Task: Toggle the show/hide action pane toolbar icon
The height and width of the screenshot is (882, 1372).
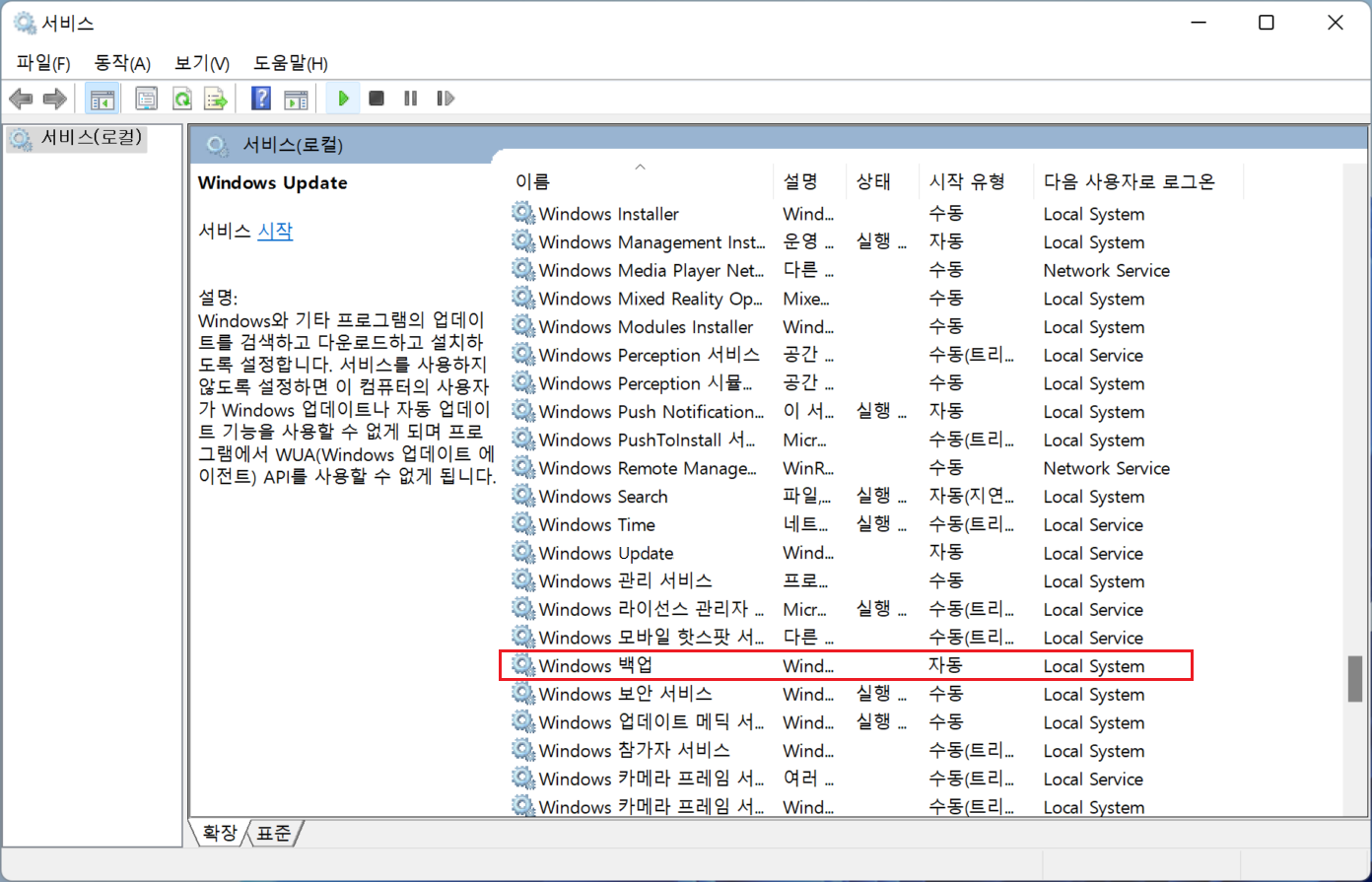Action: pyautogui.click(x=296, y=99)
